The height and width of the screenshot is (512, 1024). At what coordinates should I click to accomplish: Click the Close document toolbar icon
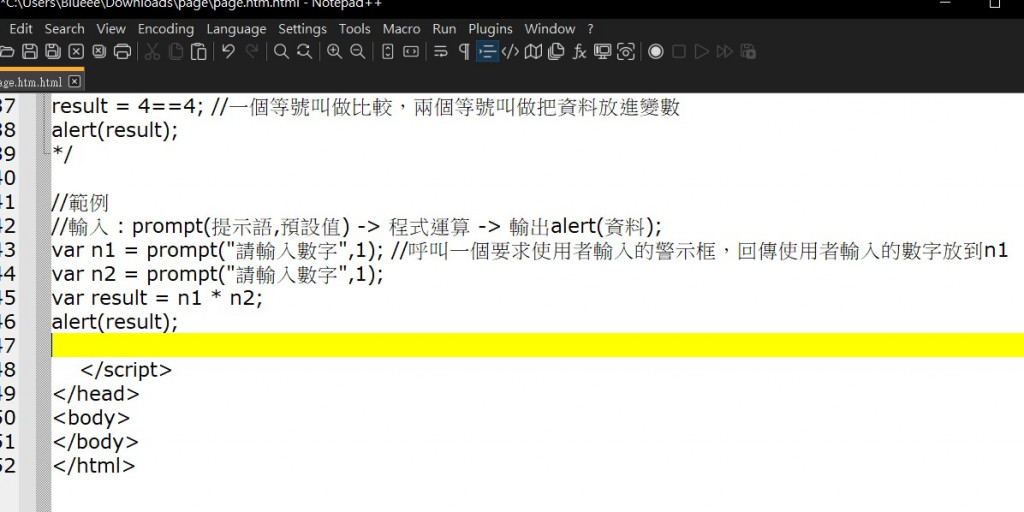click(76, 52)
